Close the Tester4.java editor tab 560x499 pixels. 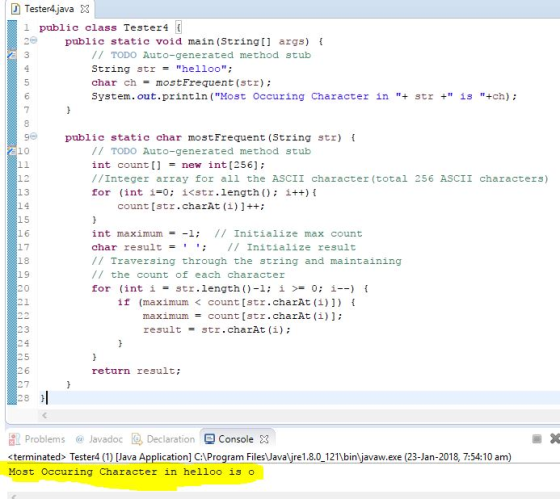[85, 9]
